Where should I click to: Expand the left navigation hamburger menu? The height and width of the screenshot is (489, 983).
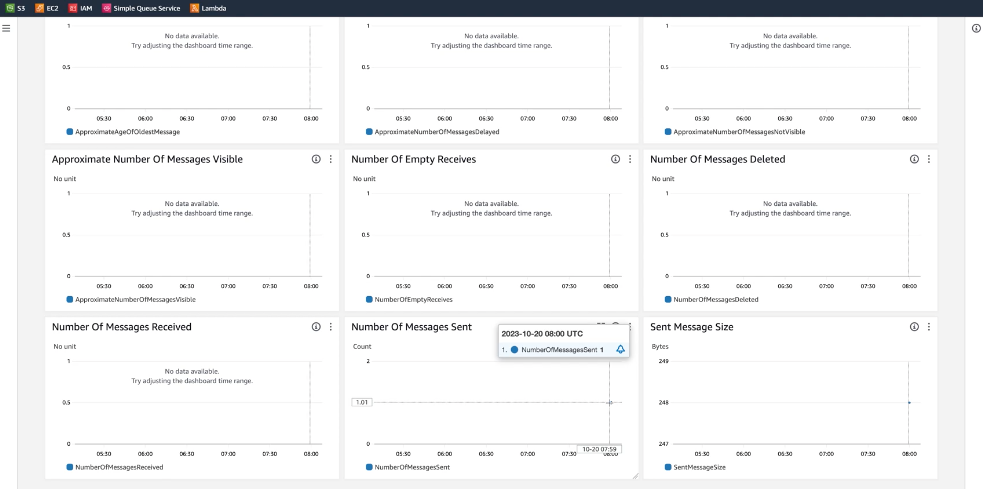pyautogui.click(x=6, y=28)
